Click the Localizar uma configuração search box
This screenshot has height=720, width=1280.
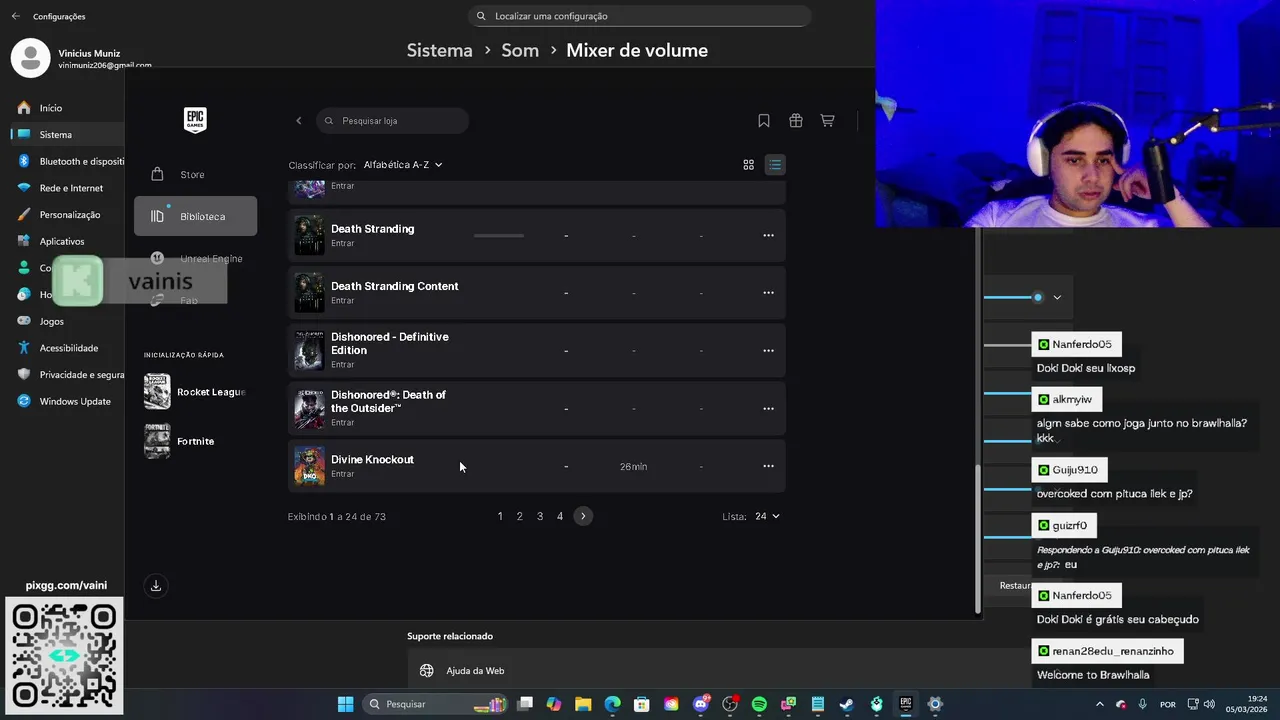pos(639,16)
